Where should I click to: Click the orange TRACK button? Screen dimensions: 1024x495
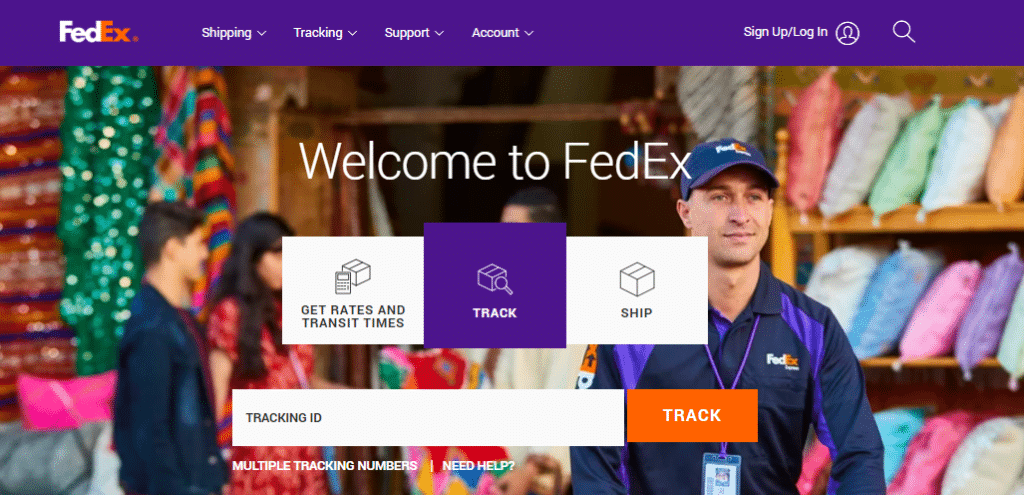(x=692, y=415)
